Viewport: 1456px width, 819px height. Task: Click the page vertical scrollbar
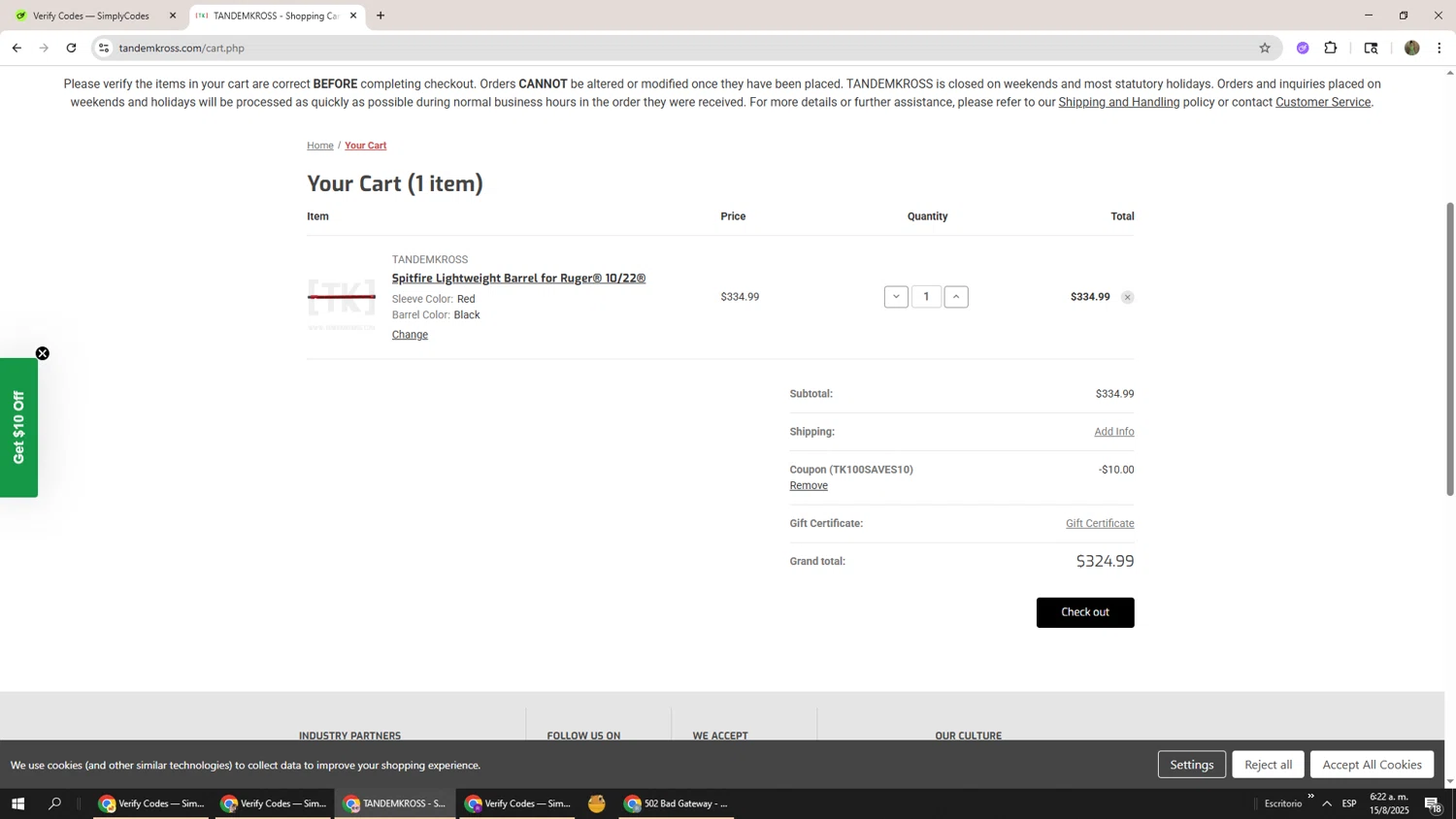pyautogui.click(x=1450, y=349)
